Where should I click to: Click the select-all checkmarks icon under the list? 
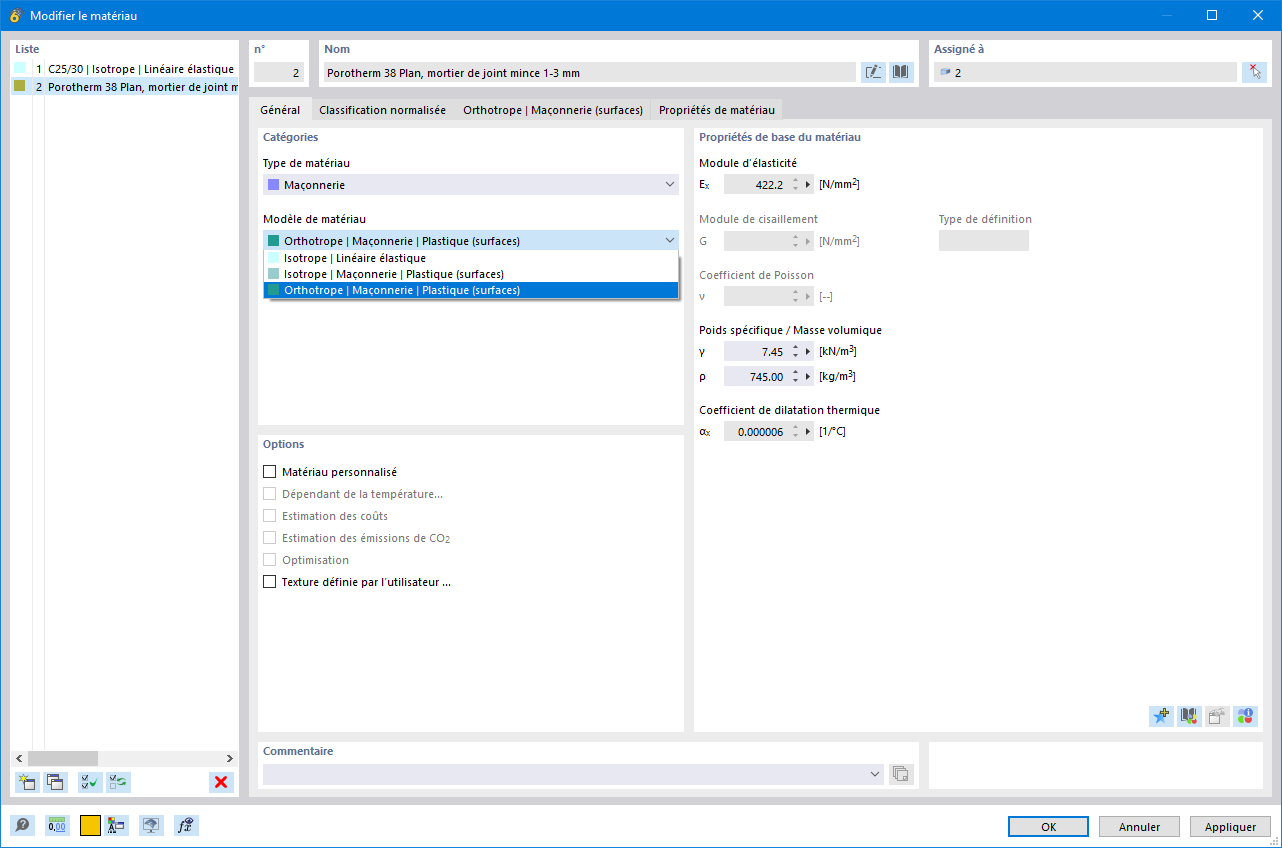pos(90,782)
